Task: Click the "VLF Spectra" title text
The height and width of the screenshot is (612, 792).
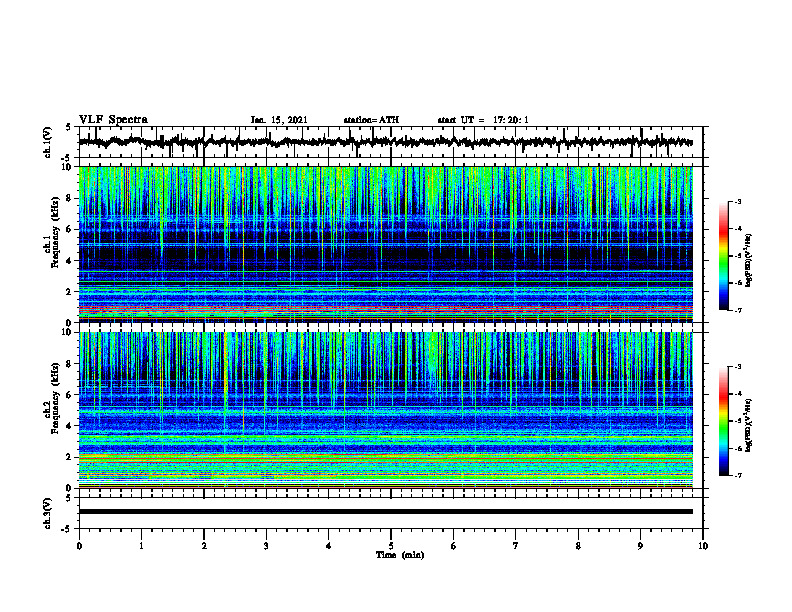Action: coord(113,120)
